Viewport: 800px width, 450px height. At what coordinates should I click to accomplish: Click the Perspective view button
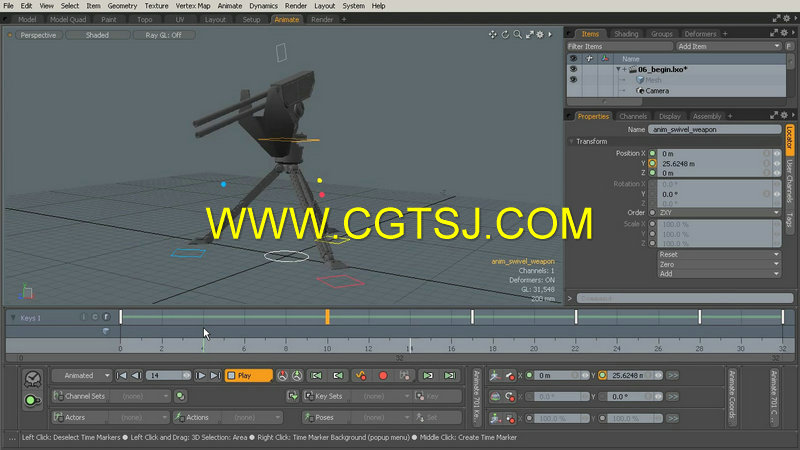(x=38, y=35)
